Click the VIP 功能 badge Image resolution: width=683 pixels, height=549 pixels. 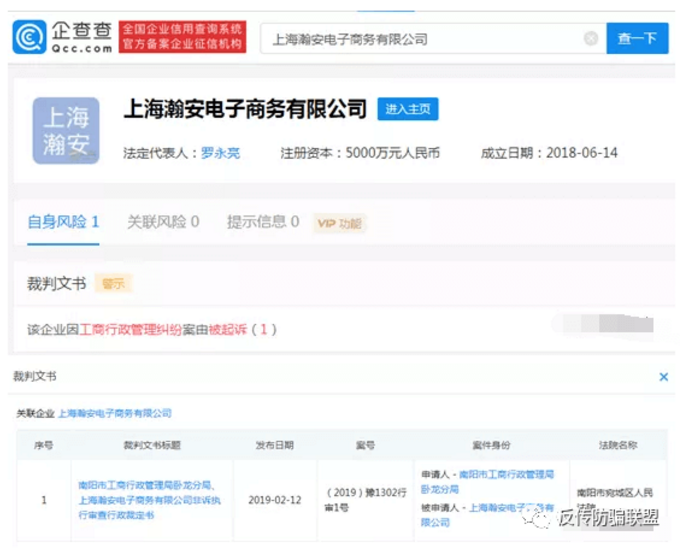(339, 224)
